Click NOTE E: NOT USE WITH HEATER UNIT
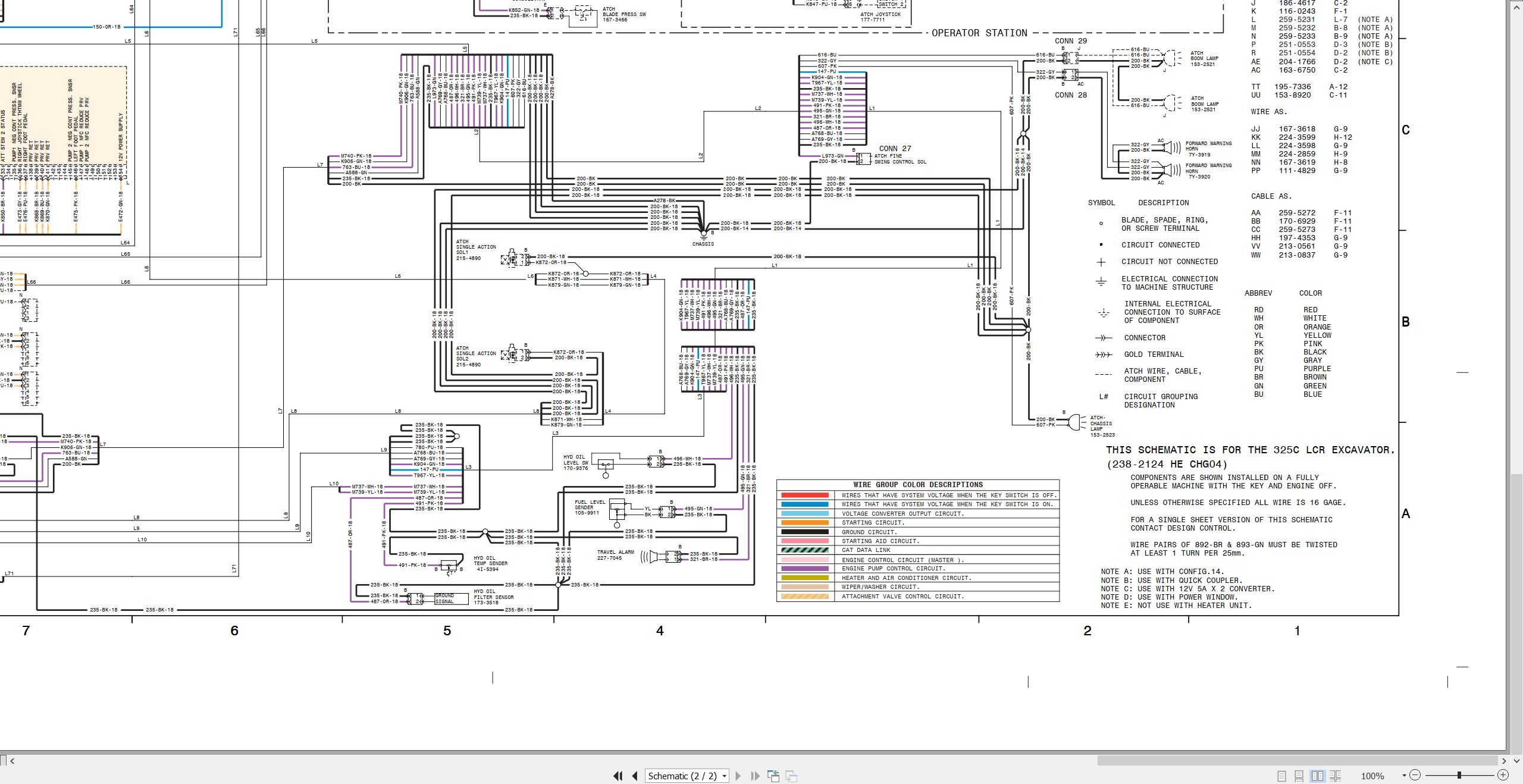This screenshot has width=1523, height=784. tap(1176, 606)
